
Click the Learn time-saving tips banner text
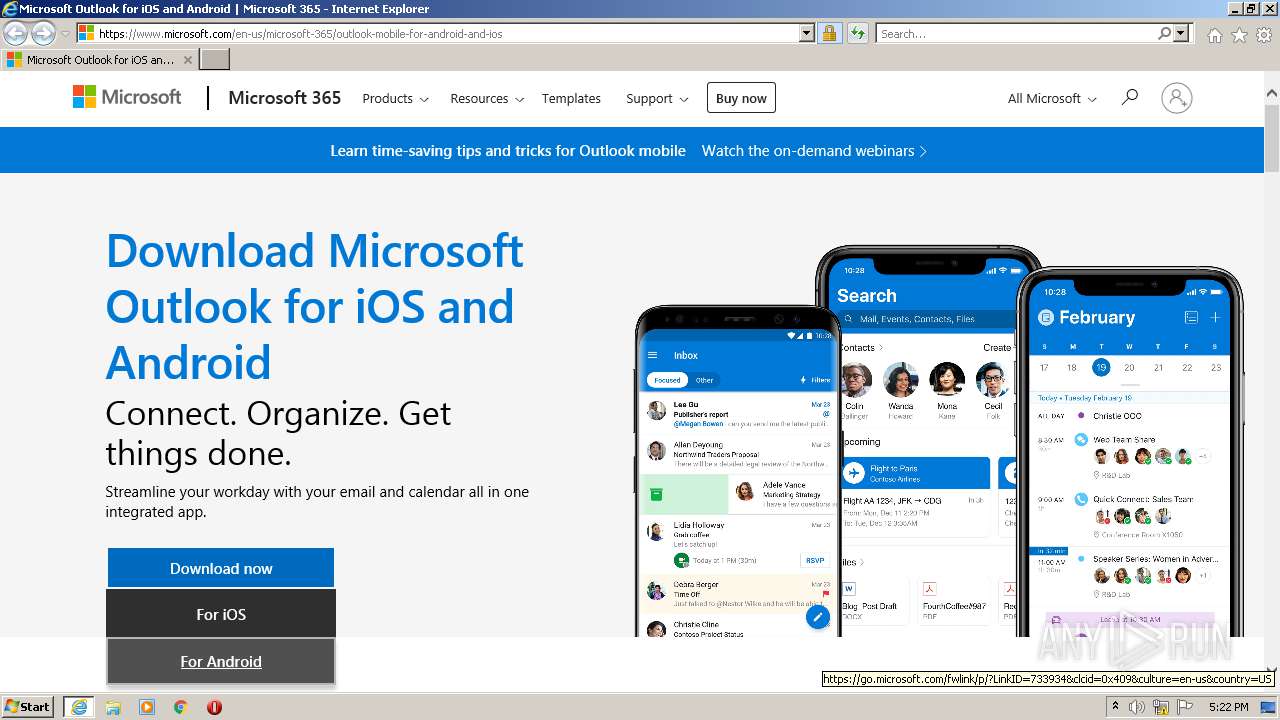tap(508, 151)
